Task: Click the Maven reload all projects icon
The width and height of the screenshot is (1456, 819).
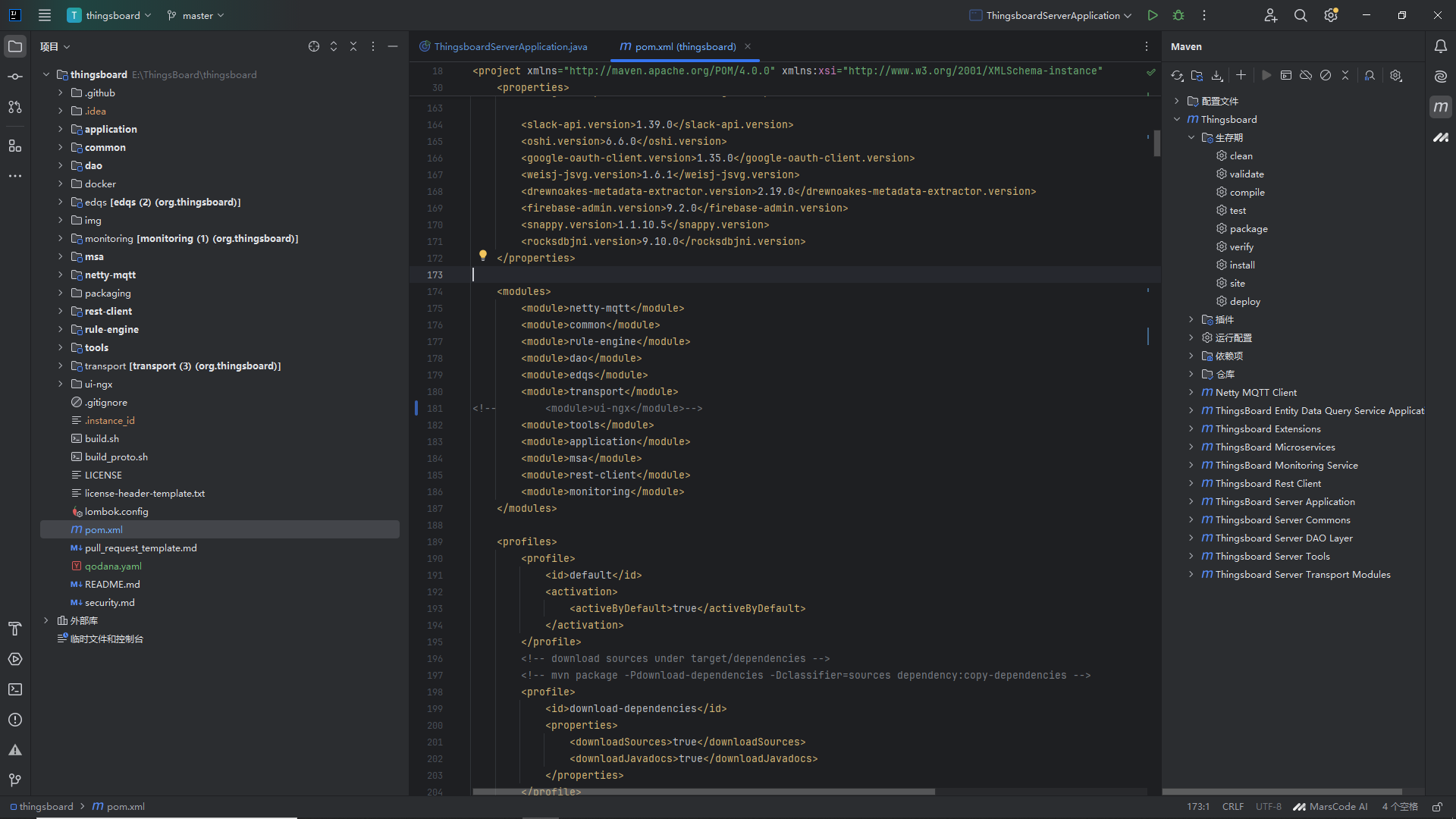Action: [1177, 76]
